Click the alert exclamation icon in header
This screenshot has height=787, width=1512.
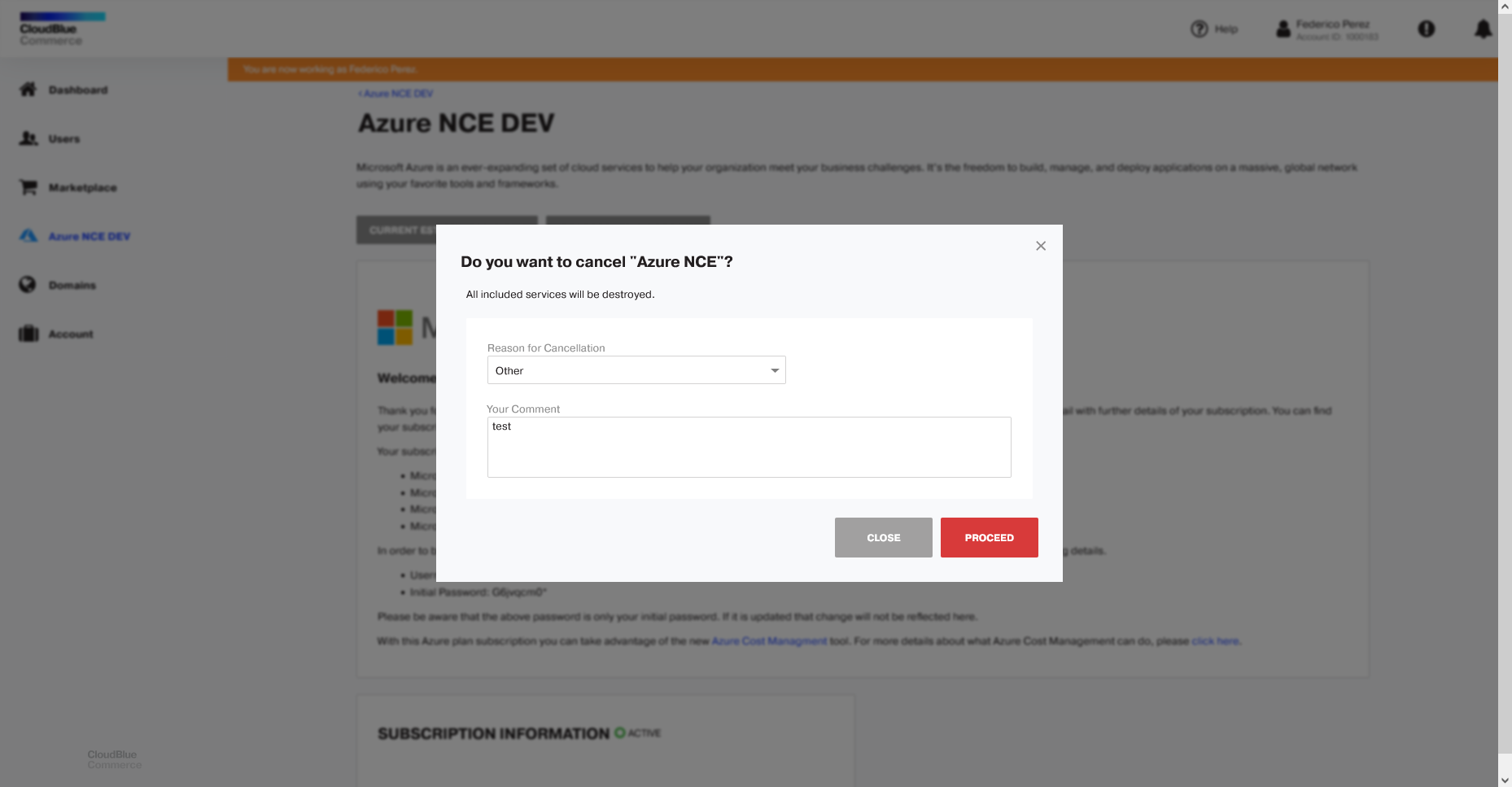(1427, 29)
